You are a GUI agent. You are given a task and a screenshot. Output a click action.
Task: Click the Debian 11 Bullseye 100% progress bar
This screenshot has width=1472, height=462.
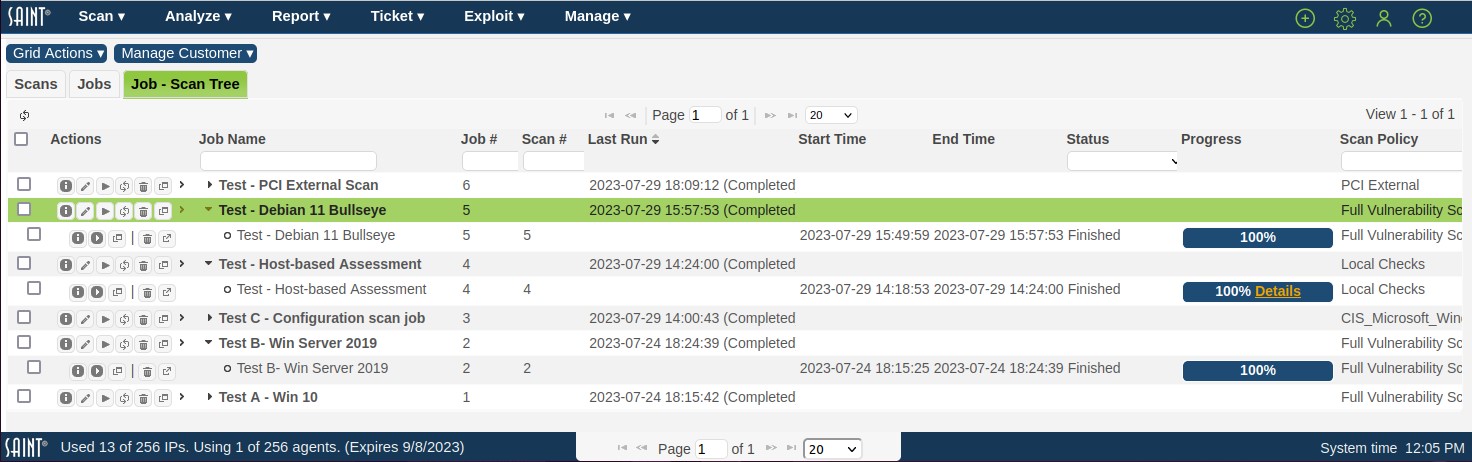[x=1257, y=237]
